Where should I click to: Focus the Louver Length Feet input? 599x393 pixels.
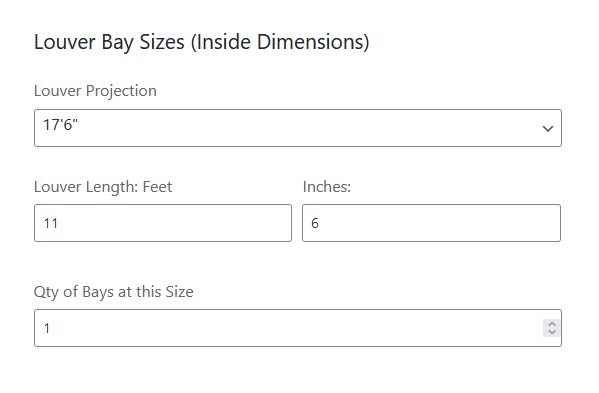tap(163, 223)
